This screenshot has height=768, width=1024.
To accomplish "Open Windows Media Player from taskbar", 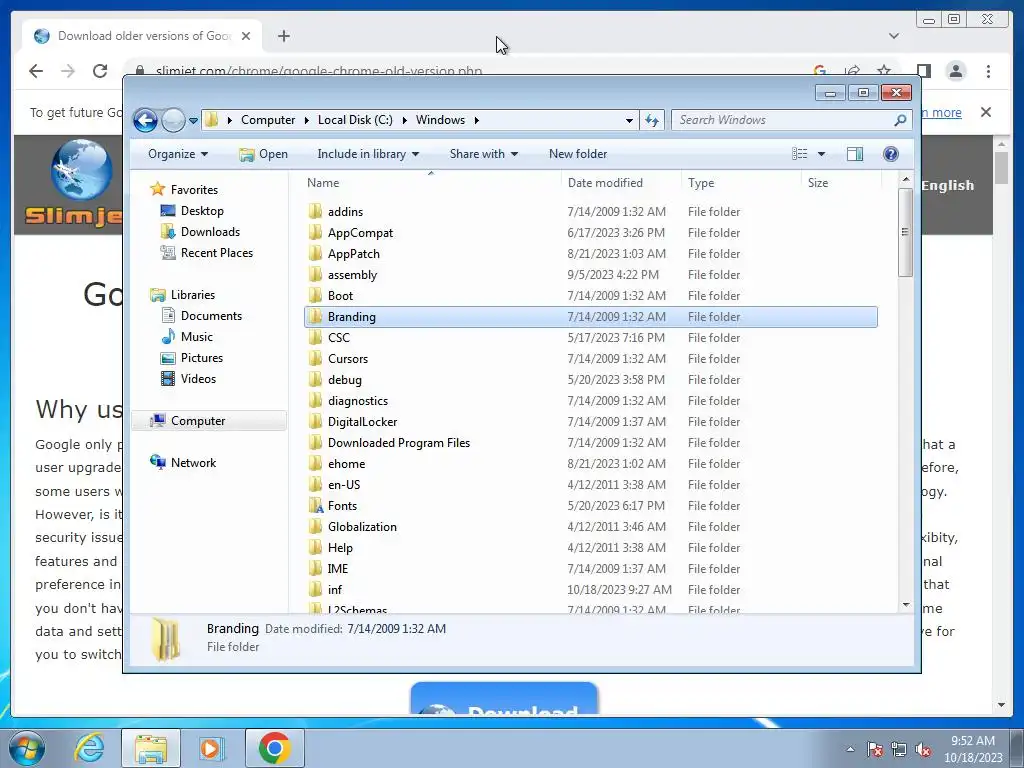I will [x=211, y=748].
